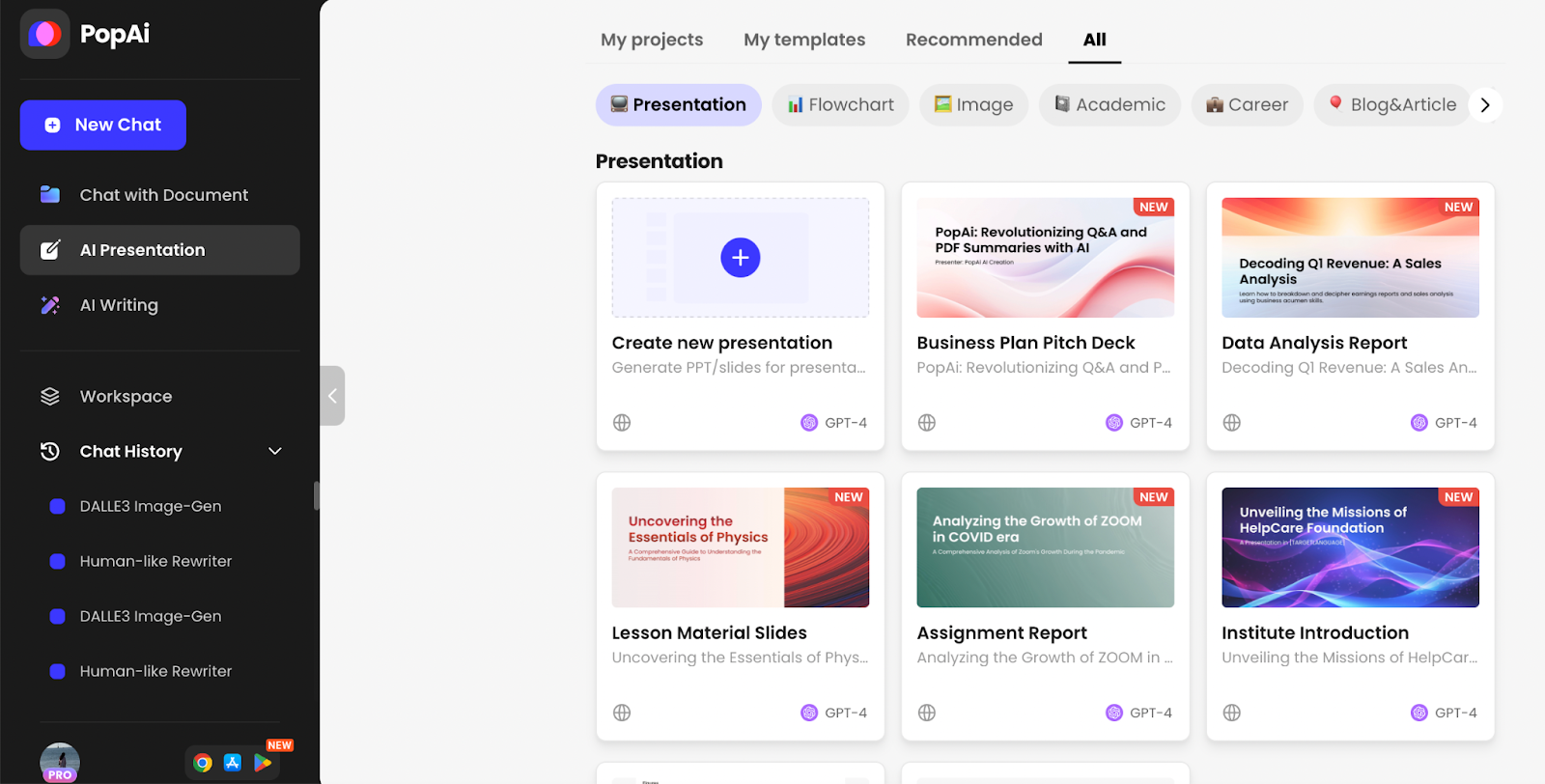Filter by Flowchart category

coord(841,104)
